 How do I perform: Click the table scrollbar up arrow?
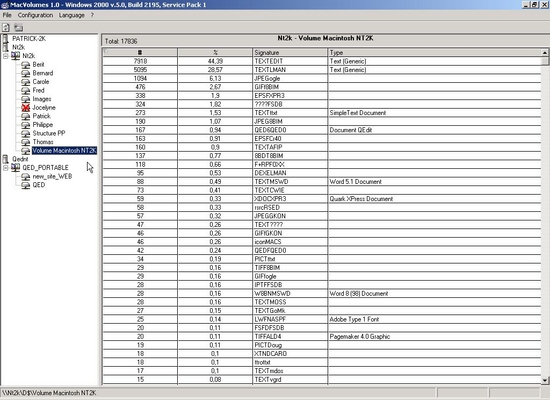pyautogui.click(x=545, y=53)
